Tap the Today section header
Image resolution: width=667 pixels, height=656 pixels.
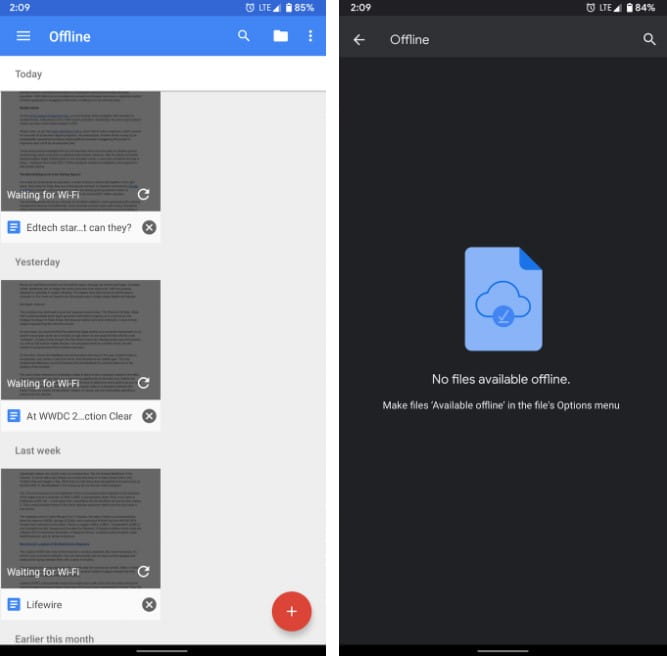coord(29,74)
